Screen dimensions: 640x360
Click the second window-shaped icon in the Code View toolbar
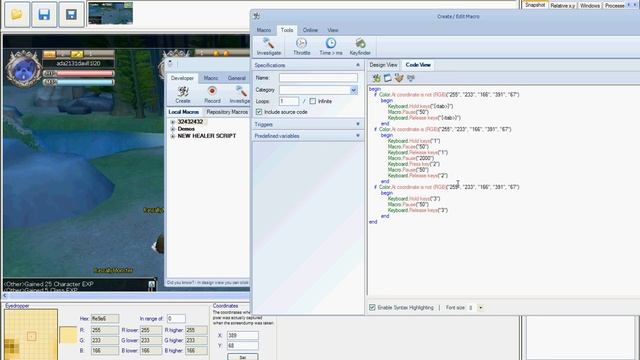(387, 78)
